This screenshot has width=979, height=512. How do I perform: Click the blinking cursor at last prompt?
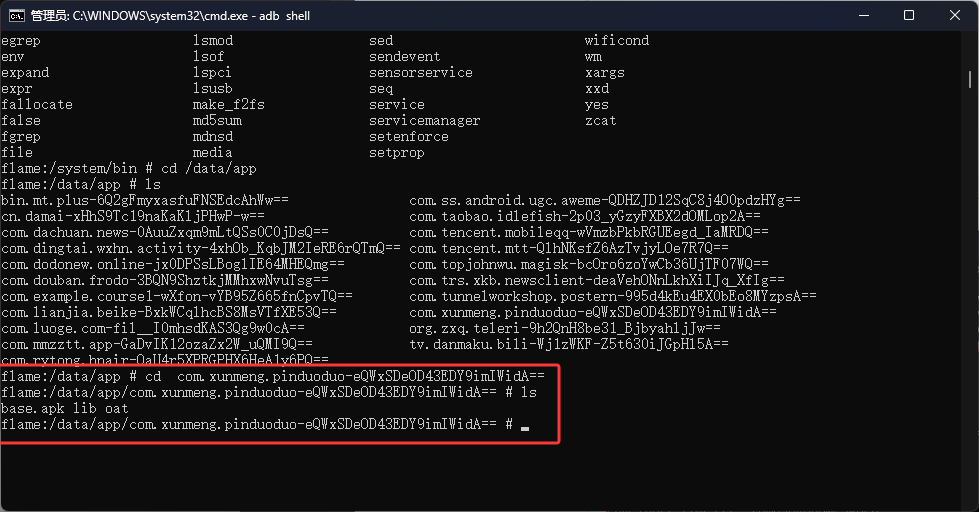tap(525, 429)
